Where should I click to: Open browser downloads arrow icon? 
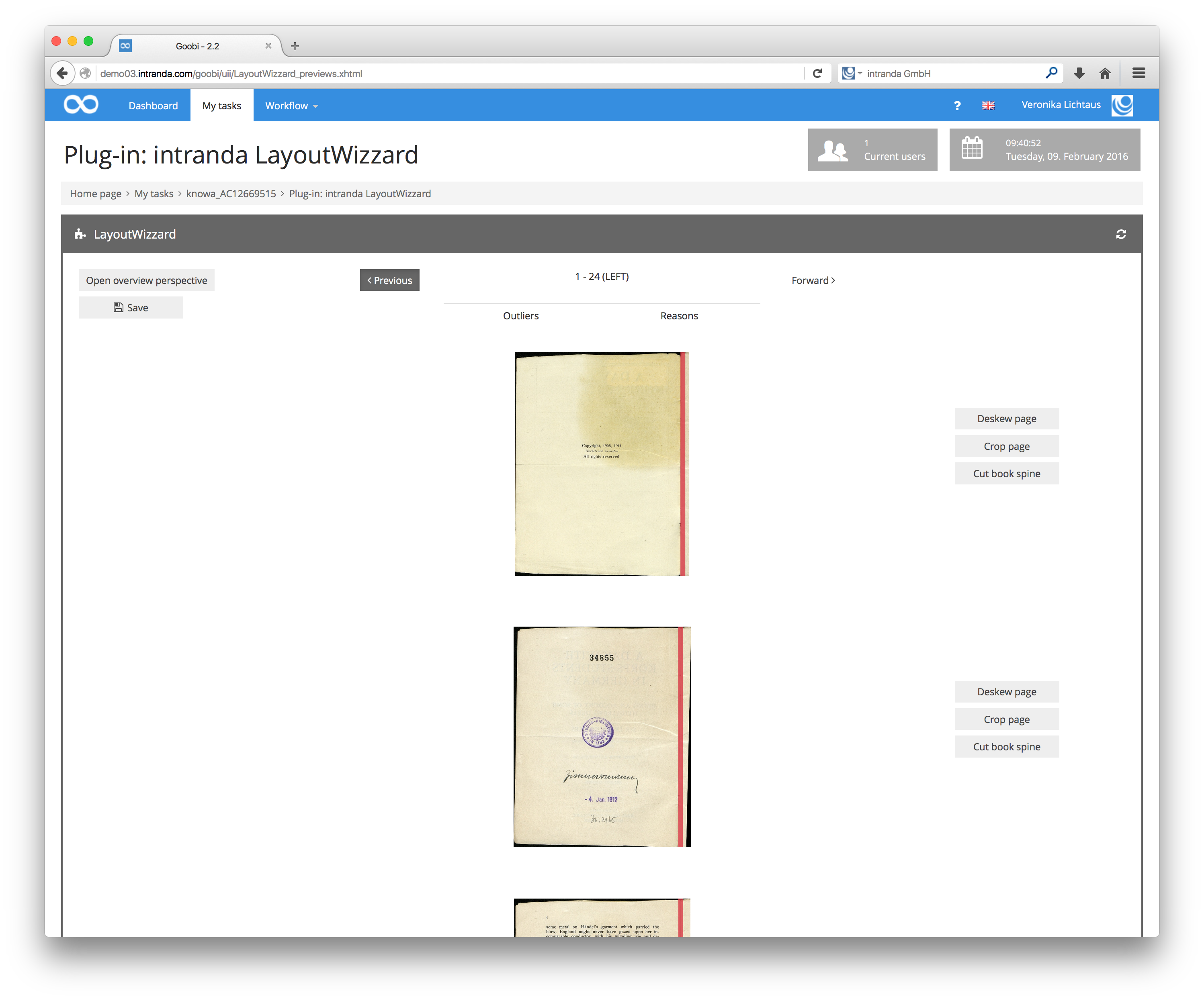coord(1079,73)
